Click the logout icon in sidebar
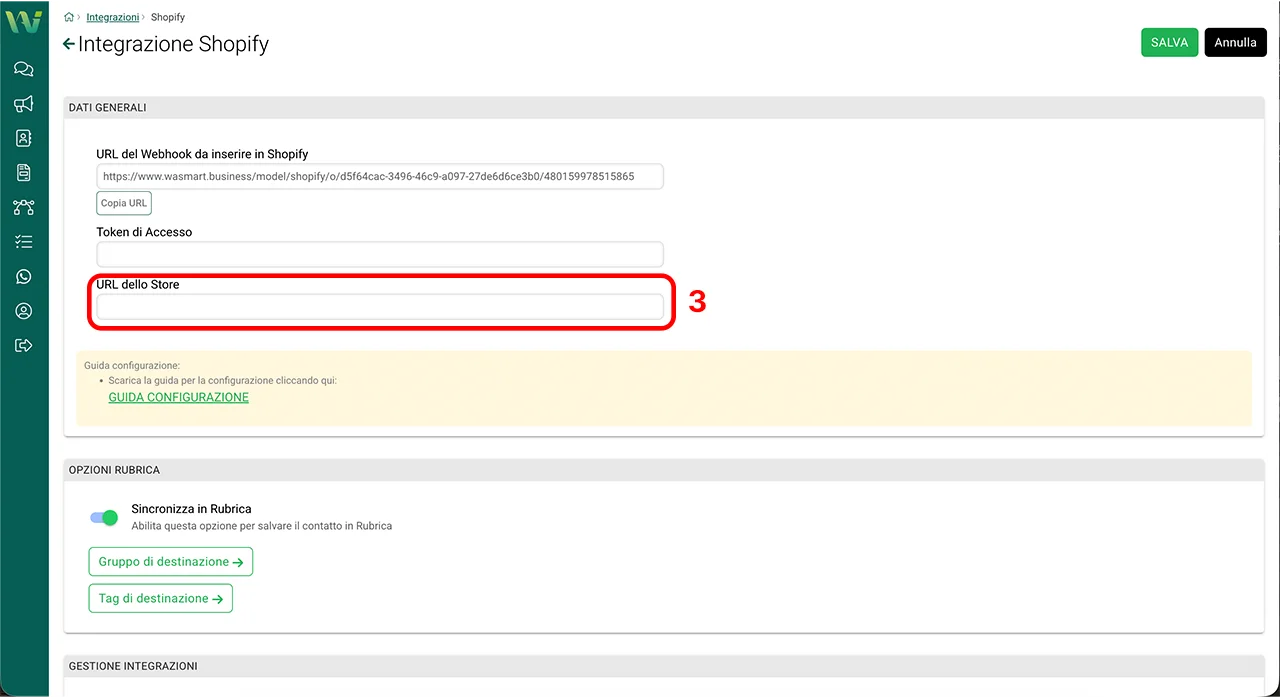Screen dimensions: 1280x698 coord(24,346)
